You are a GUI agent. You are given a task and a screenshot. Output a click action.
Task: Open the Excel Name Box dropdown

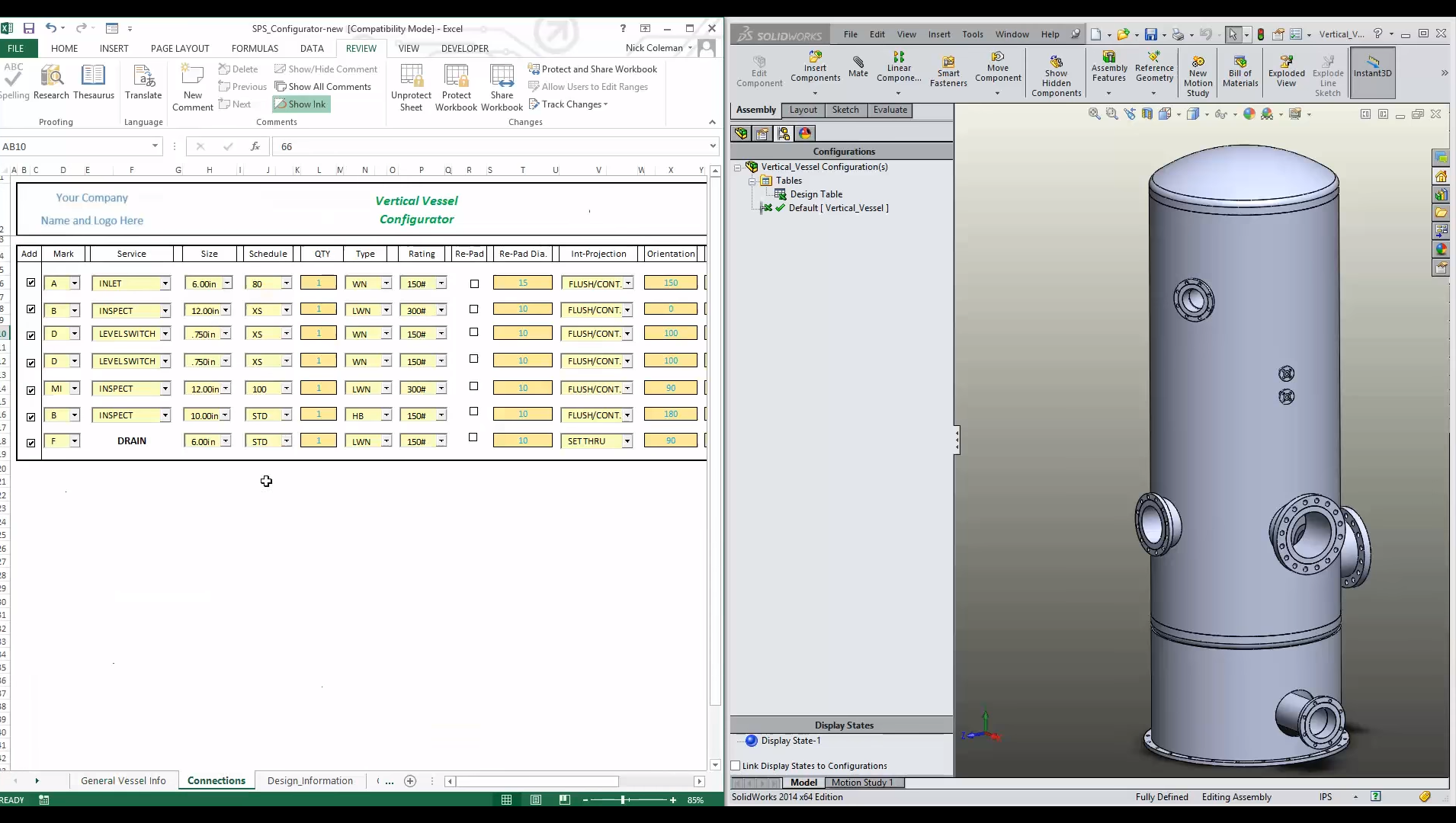[155, 146]
